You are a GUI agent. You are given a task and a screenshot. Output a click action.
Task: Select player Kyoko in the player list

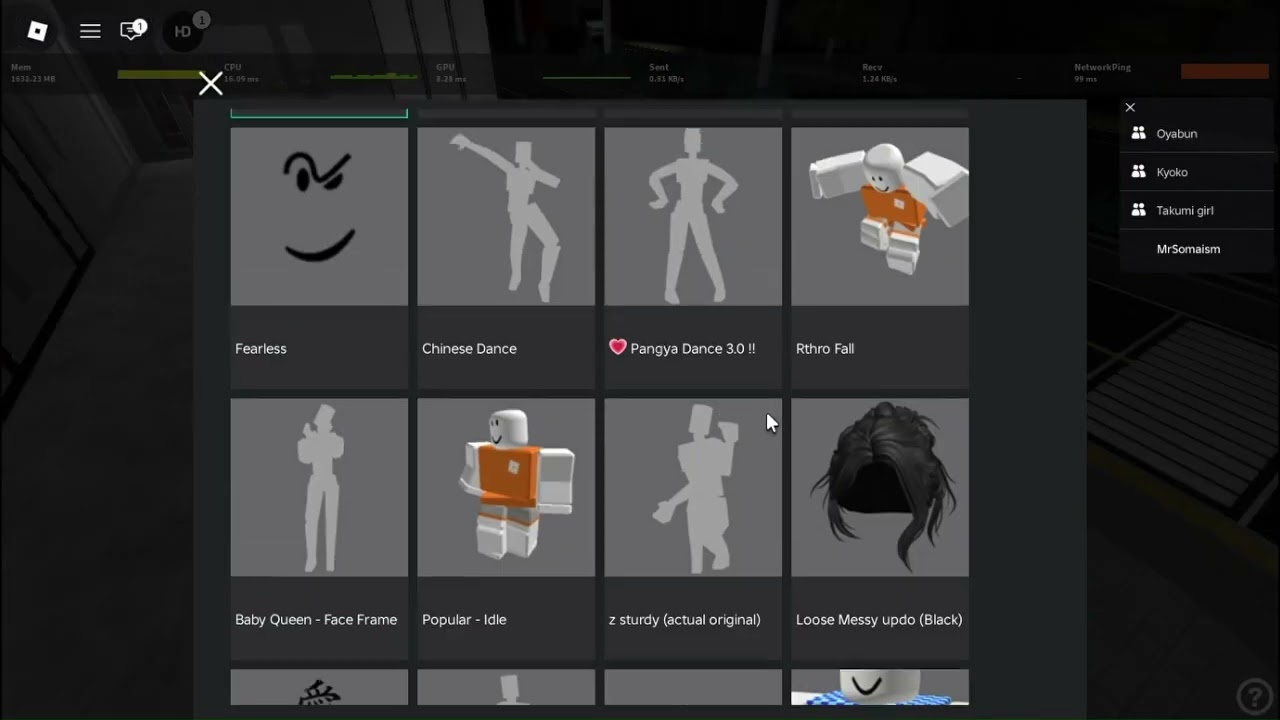[x=1197, y=172]
